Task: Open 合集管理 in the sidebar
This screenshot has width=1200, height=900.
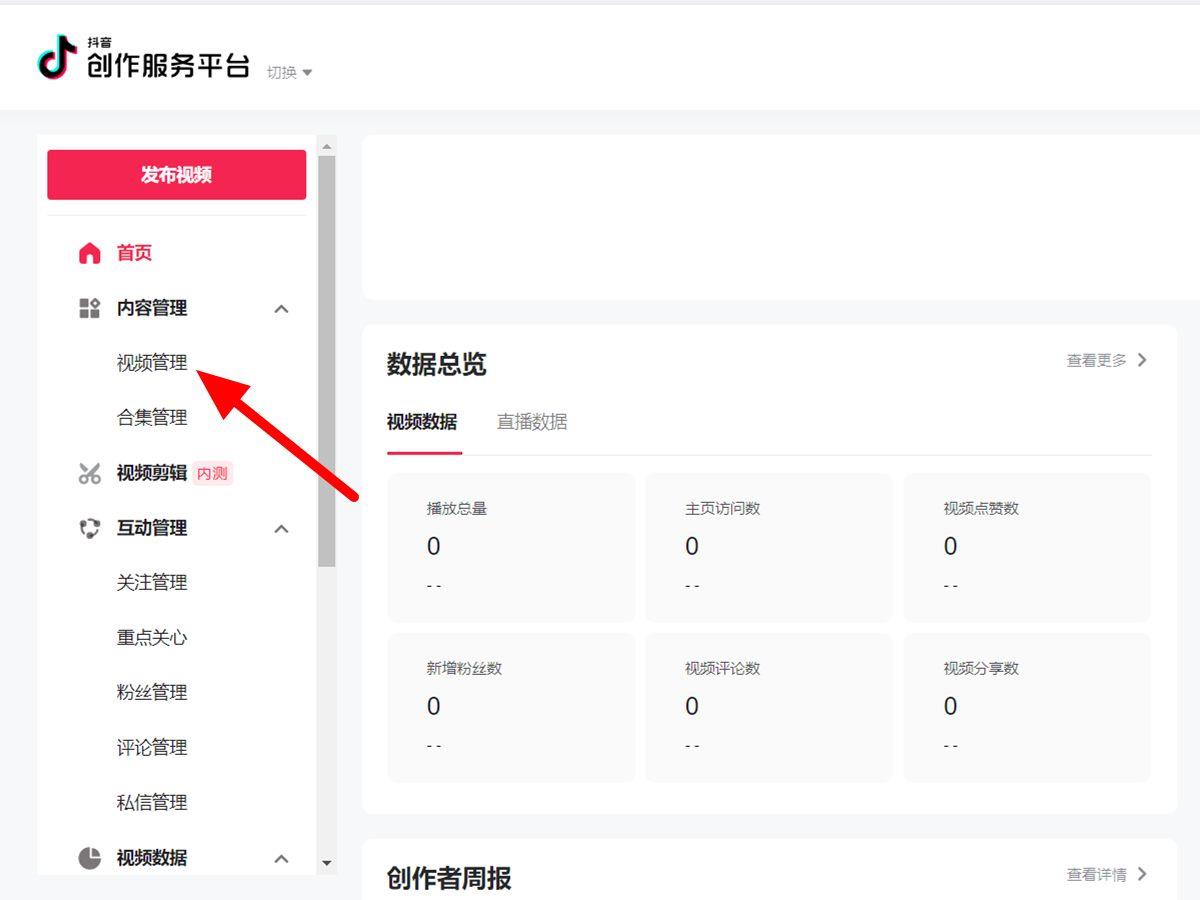Action: pyautogui.click(x=152, y=418)
